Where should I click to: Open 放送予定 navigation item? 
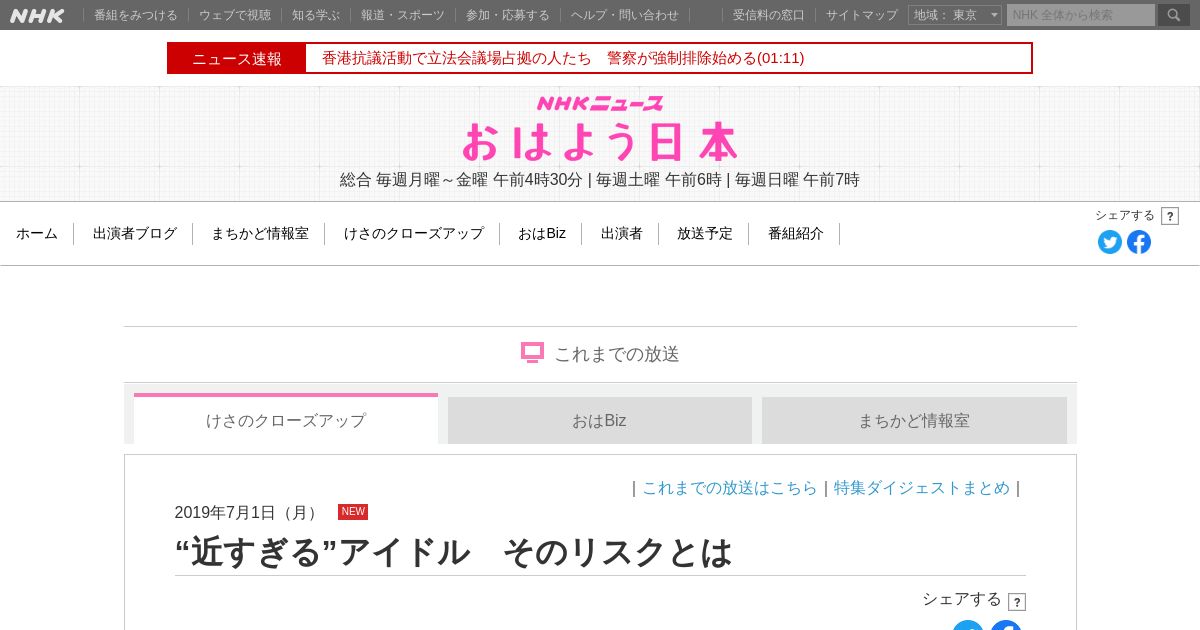point(705,233)
